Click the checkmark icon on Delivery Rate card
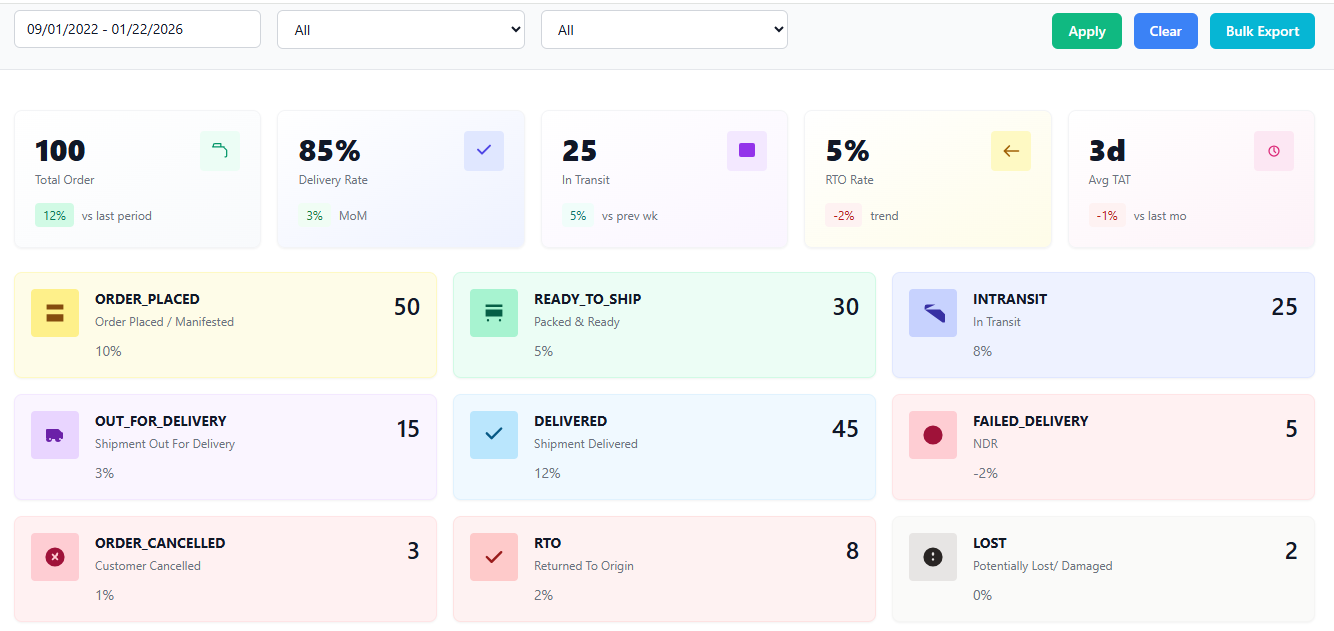 click(484, 151)
